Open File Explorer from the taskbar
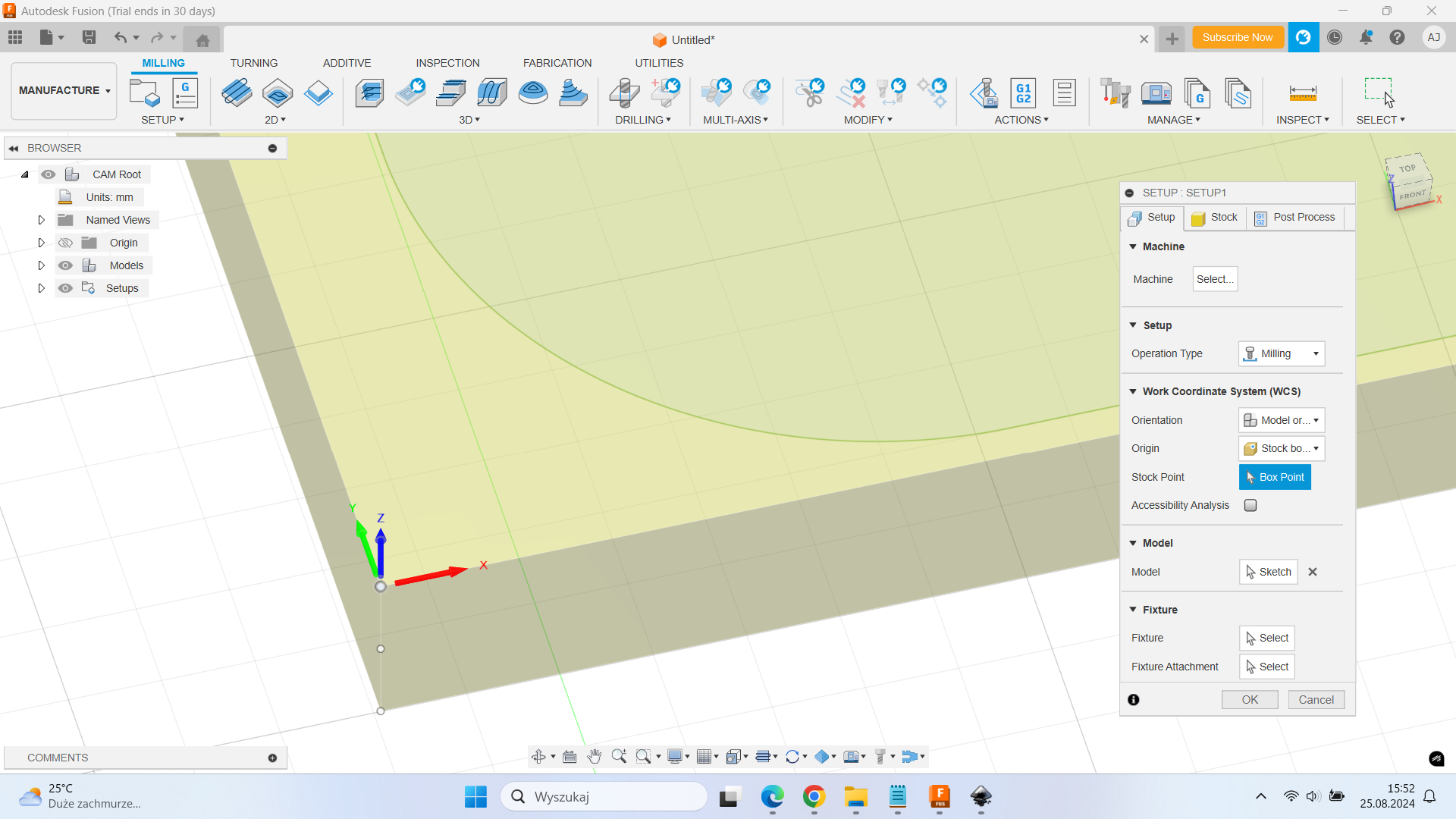The height and width of the screenshot is (819, 1456). [x=855, y=796]
